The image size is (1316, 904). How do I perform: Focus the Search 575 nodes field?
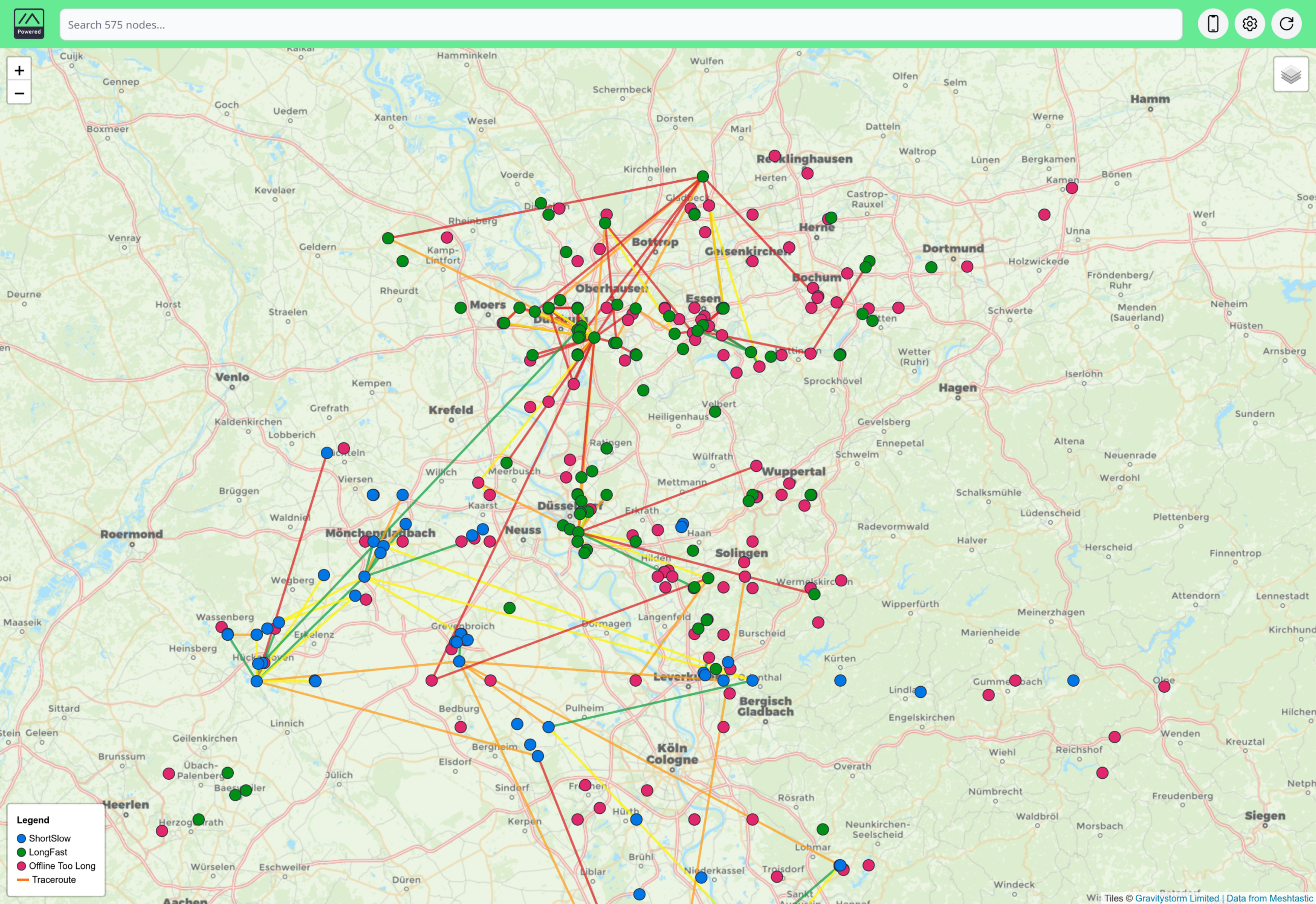point(621,24)
